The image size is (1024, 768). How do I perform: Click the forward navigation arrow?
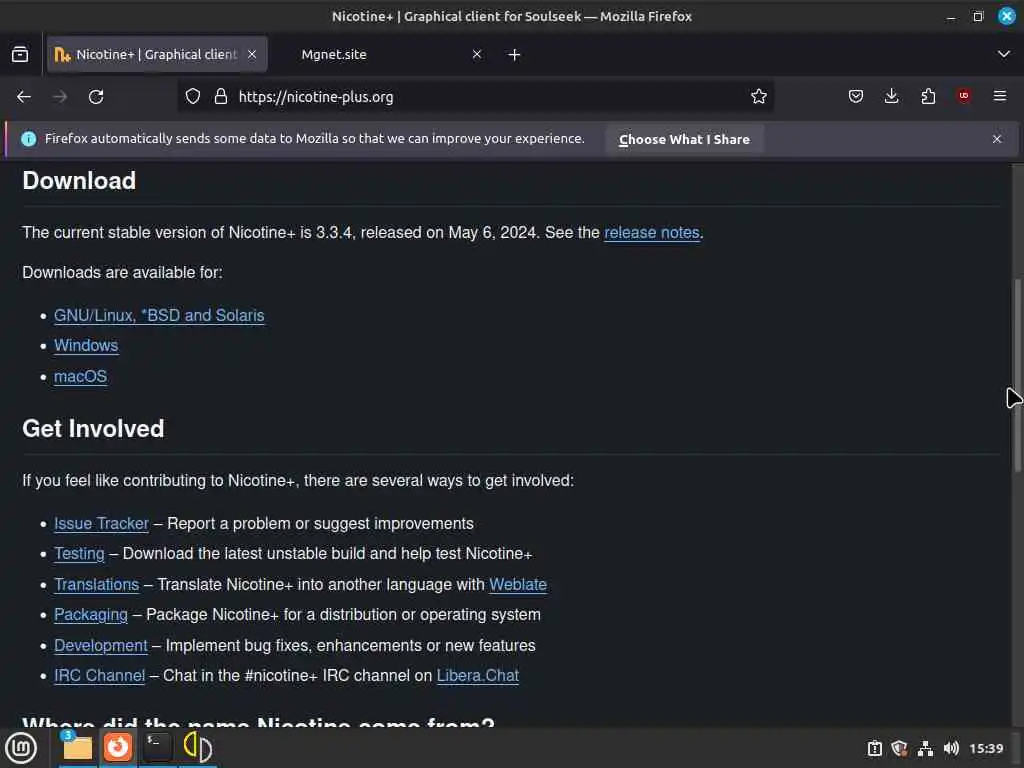pos(60,97)
